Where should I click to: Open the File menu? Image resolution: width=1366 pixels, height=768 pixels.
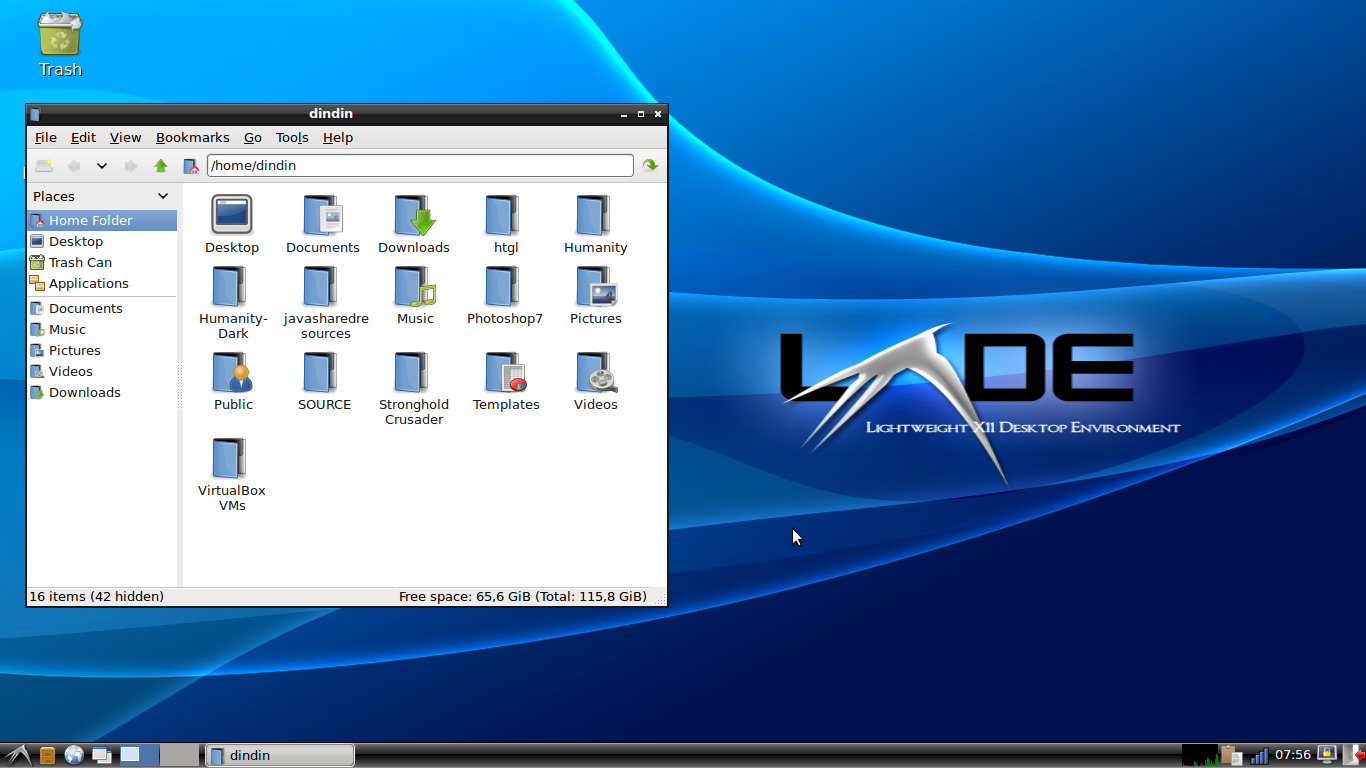[x=46, y=138]
